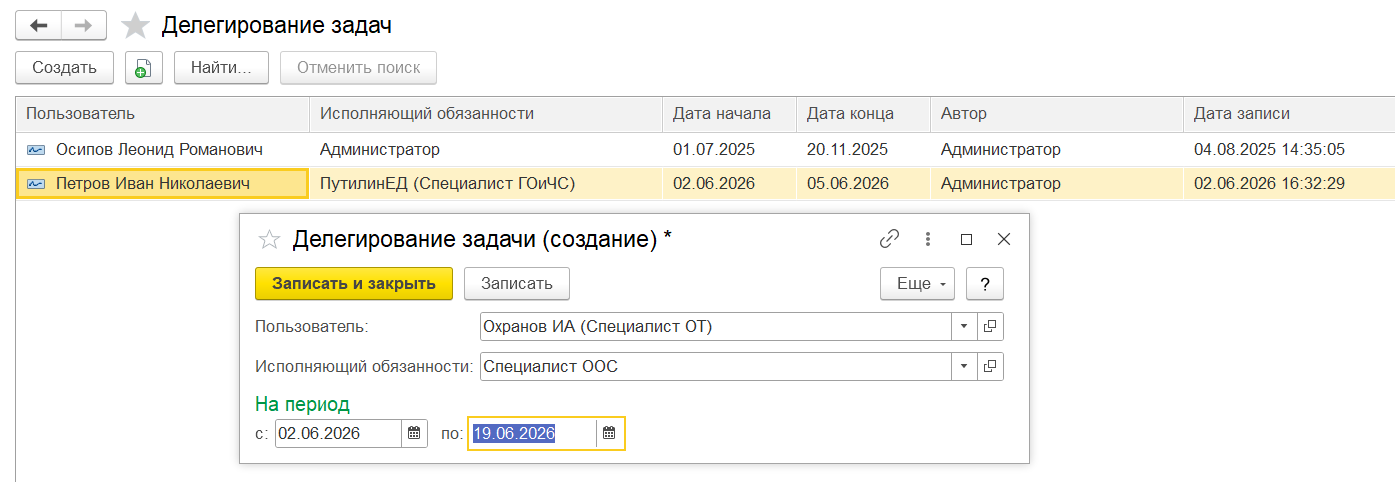Sort by the Автор column header
1395x482 pixels.
tap(1057, 114)
